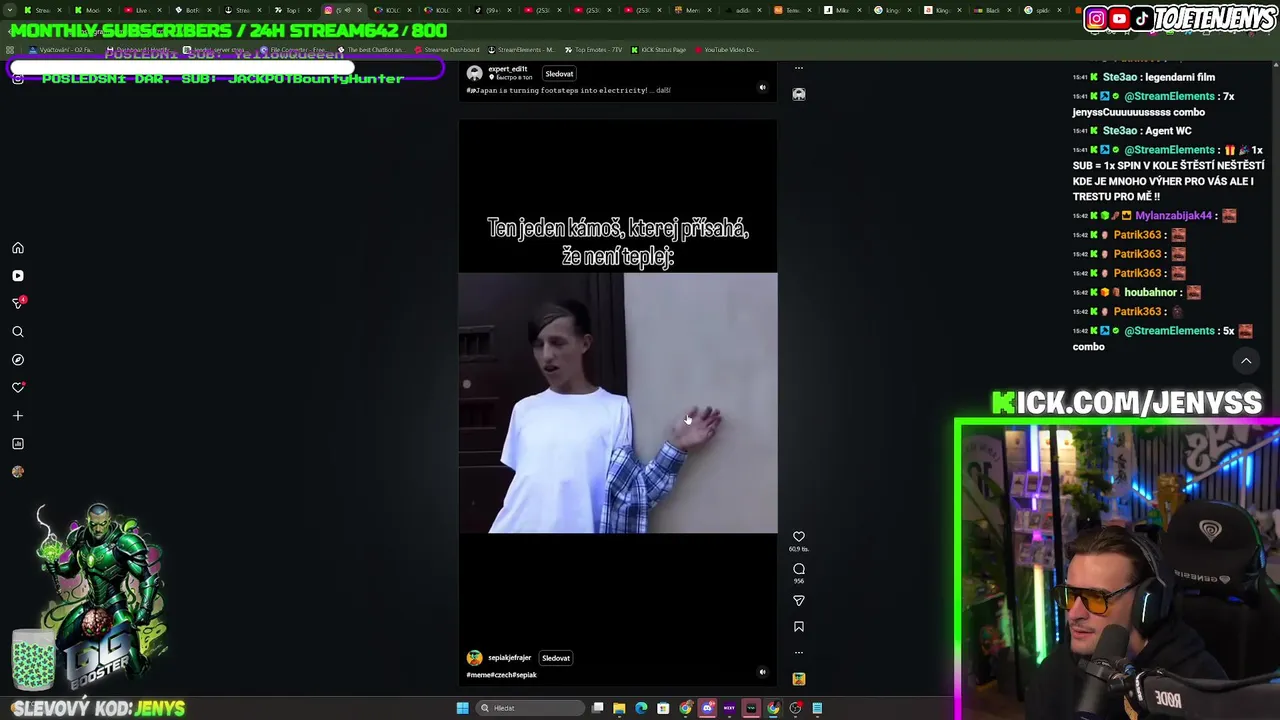Mute the top reel audio
The height and width of the screenshot is (720, 1280).
click(762, 88)
